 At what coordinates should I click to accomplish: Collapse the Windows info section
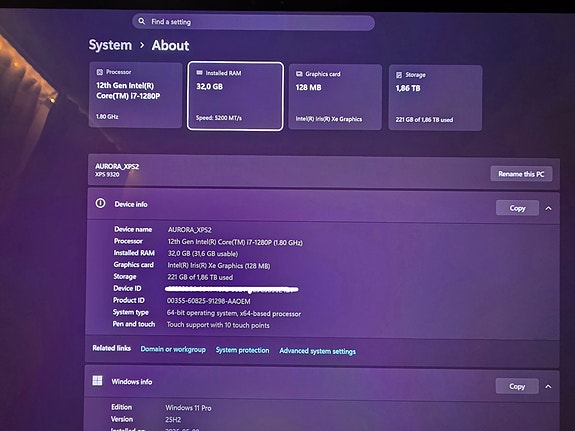click(x=548, y=386)
